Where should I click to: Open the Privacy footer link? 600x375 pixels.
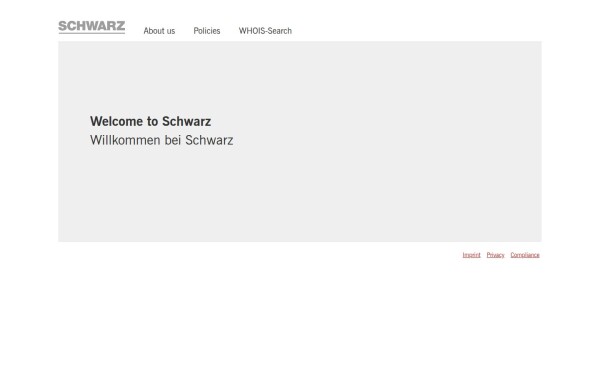pos(496,255)
